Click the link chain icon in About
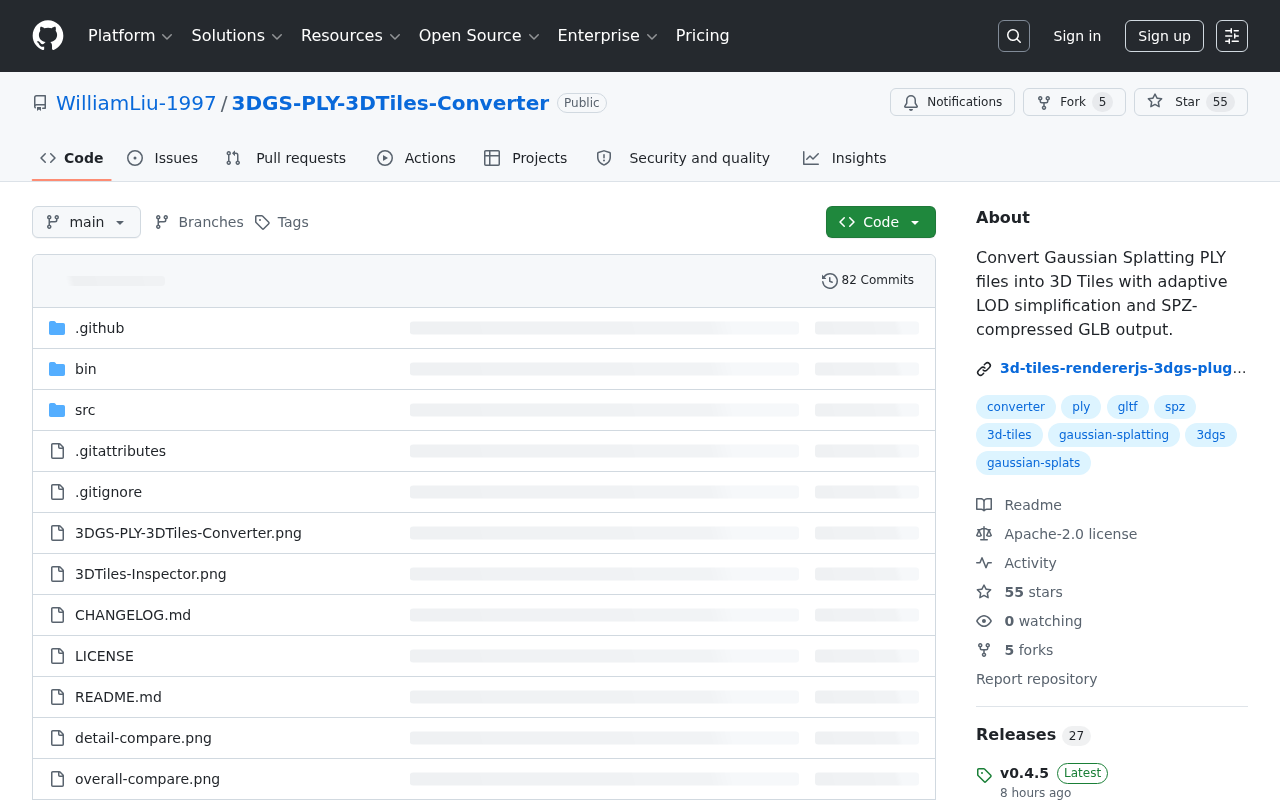 [x=984, y=369]
